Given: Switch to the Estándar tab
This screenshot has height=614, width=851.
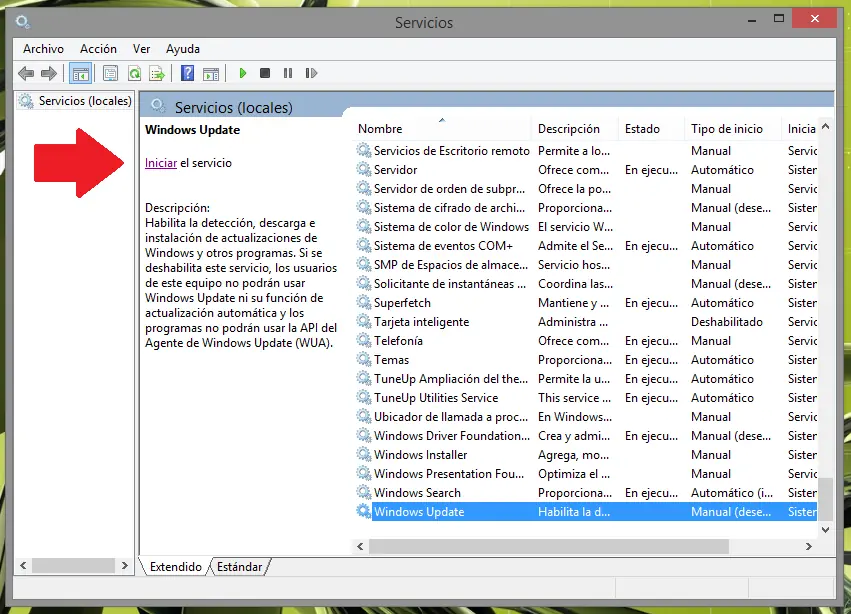Looking at the screenshot, I should [x=239, y=567].
